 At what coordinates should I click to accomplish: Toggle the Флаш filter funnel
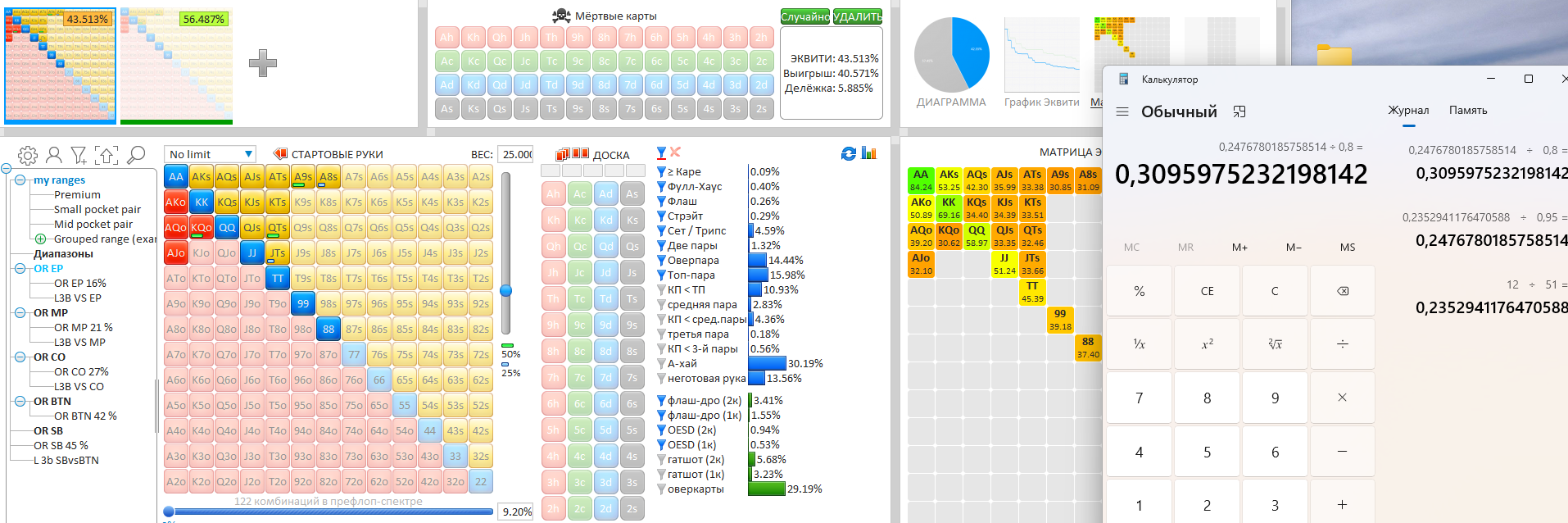point(661,202)
